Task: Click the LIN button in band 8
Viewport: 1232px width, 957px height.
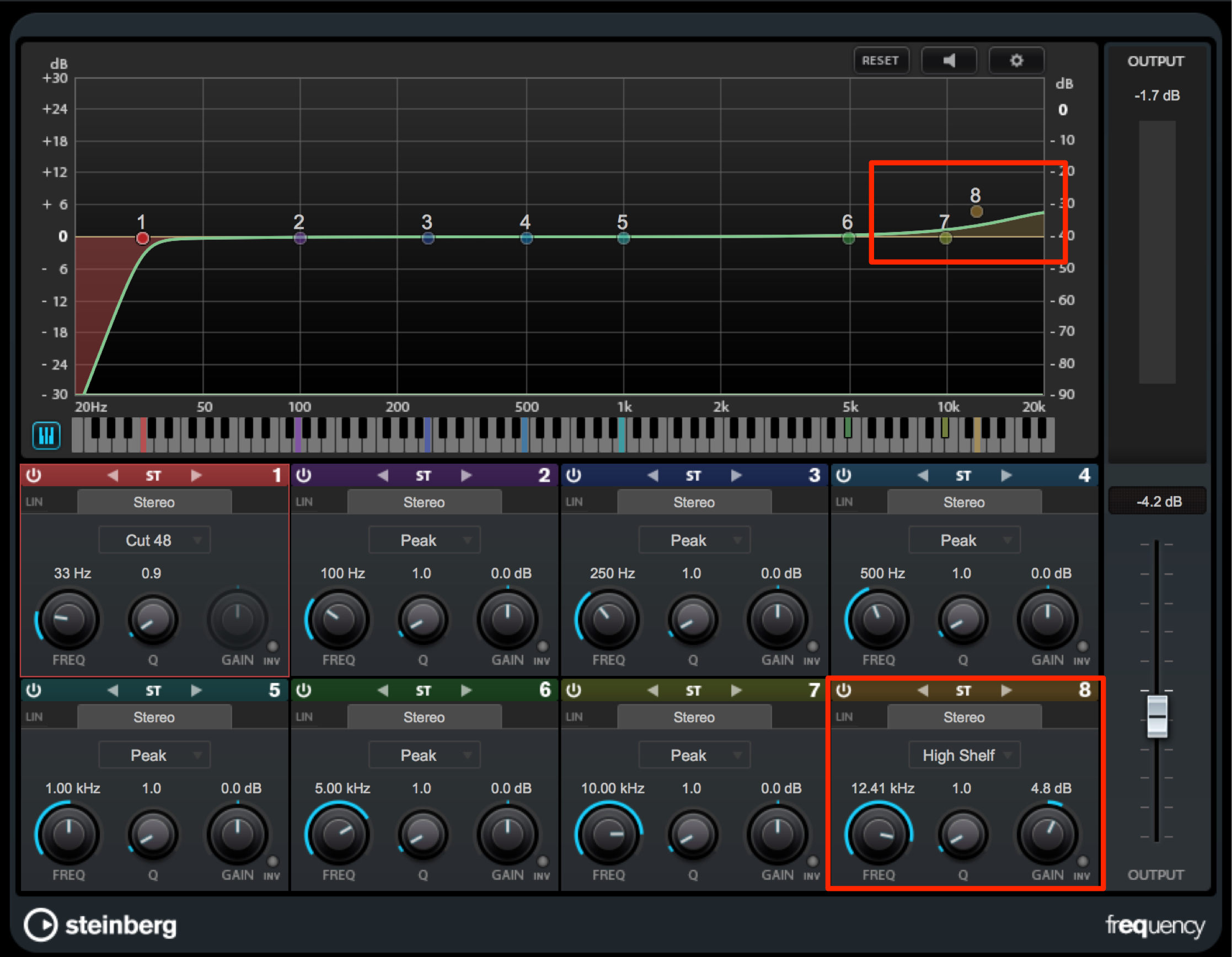Action: (x=844, y=717)
